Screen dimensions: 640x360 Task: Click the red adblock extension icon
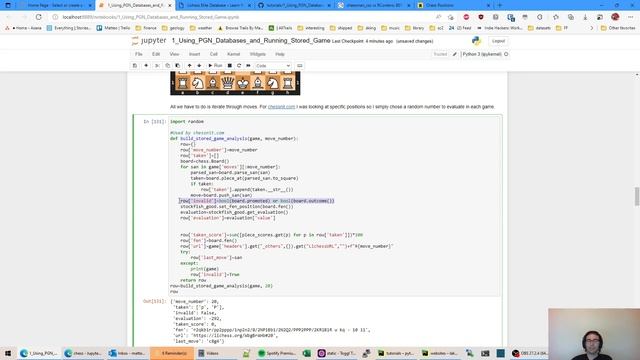point(466,17)
